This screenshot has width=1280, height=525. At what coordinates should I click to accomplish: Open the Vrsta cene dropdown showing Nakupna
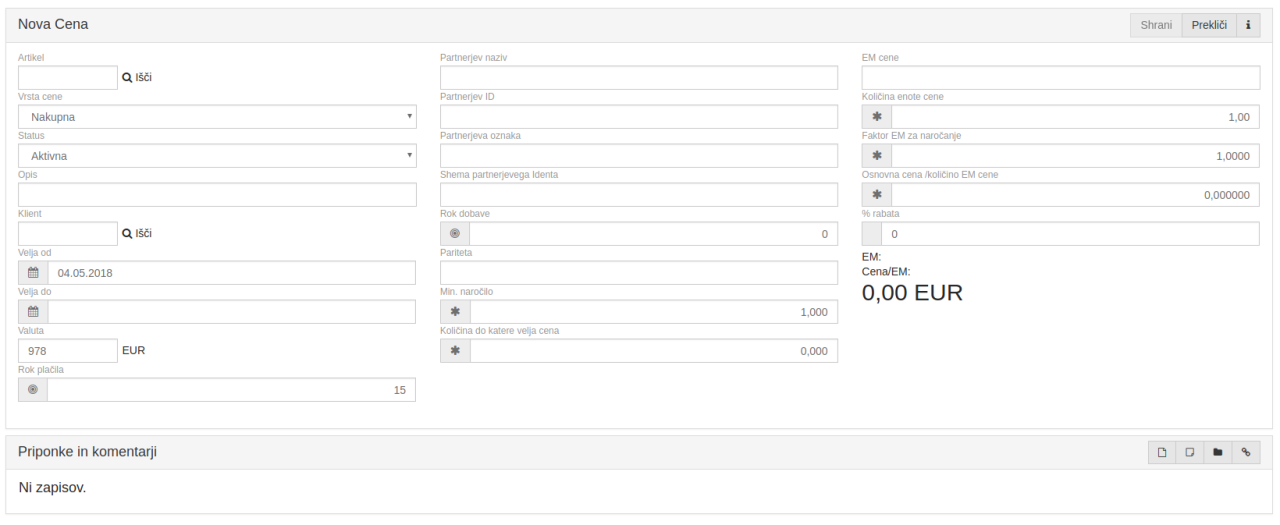217,117
